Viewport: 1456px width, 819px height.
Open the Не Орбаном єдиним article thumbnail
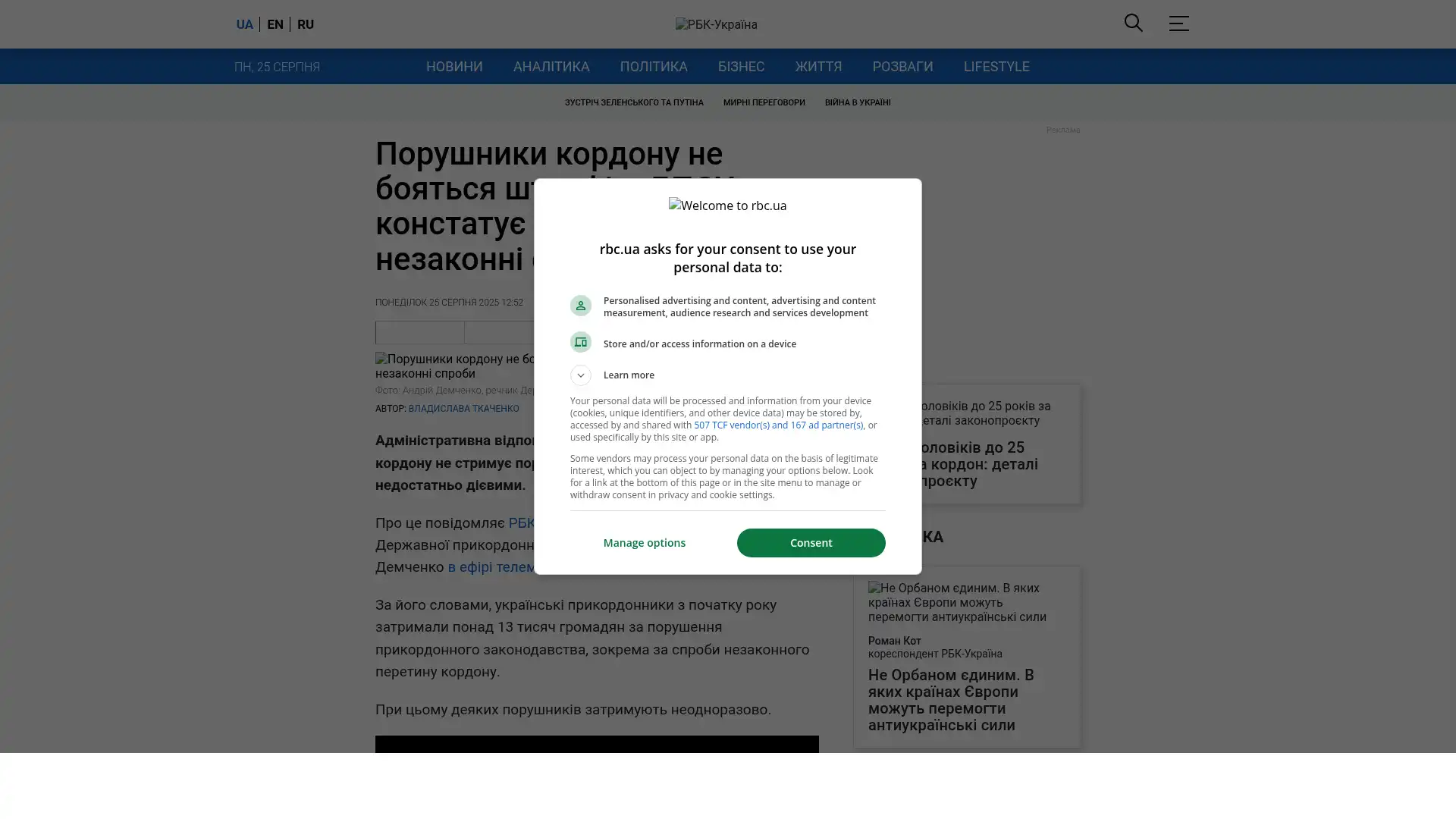967,602
